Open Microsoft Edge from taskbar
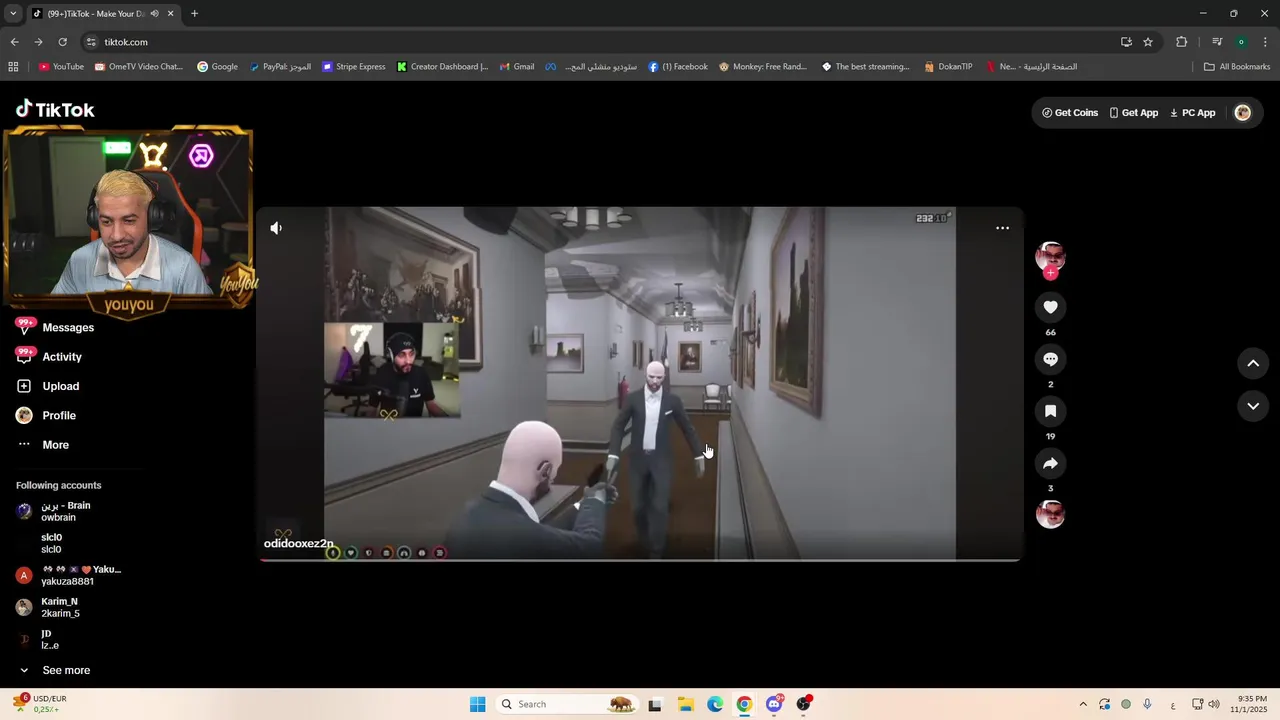Viewport: 1280px width, 720px height. (715, 704)
